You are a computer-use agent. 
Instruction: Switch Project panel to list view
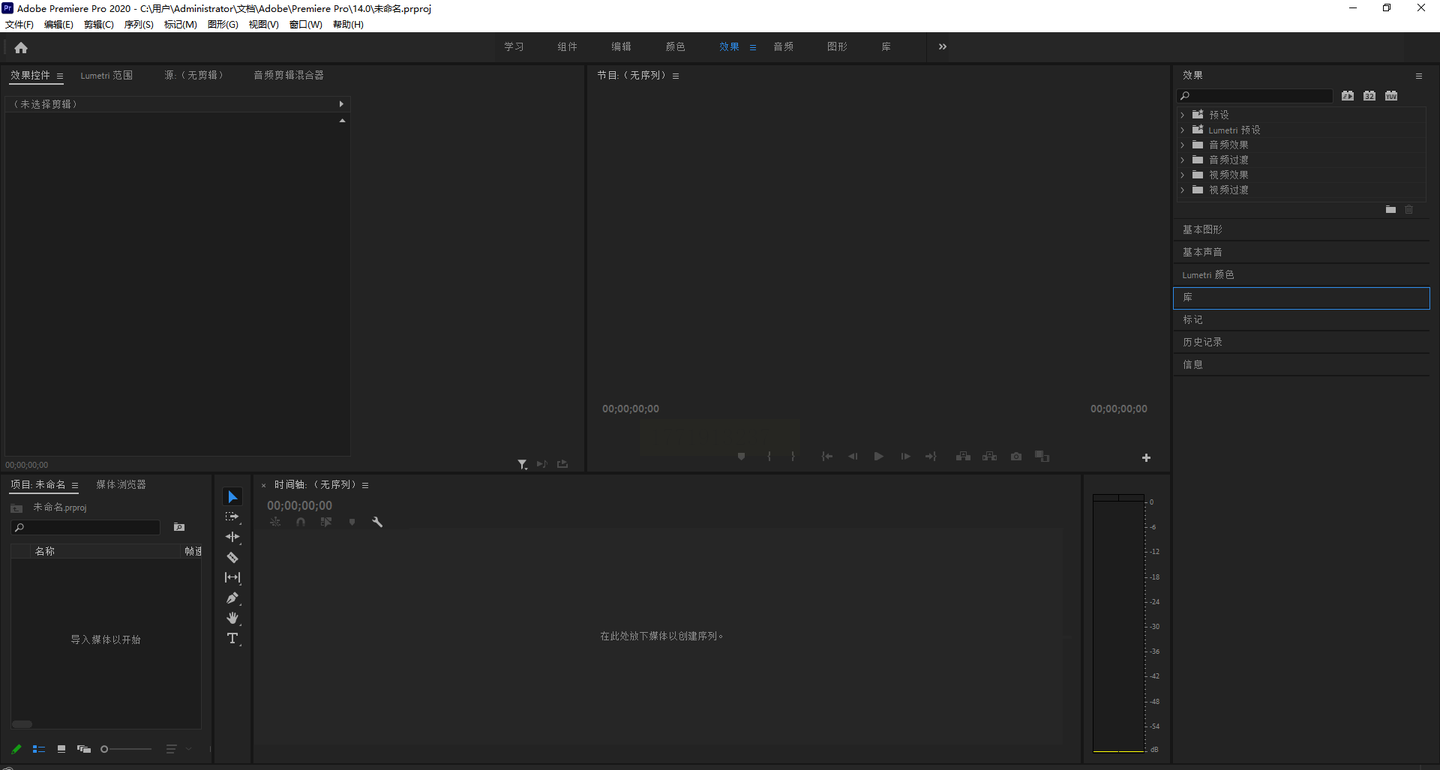tap(39, 749)
